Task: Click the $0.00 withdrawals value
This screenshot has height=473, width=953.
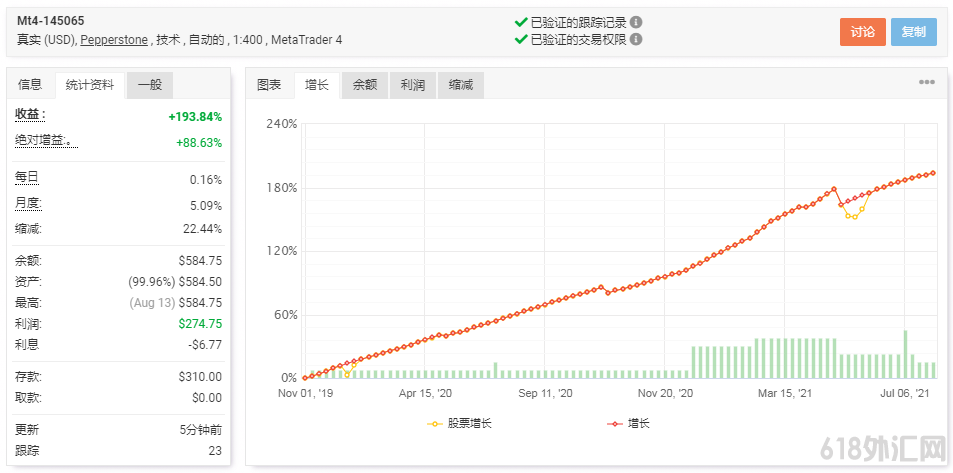Action: click(207, 398)
